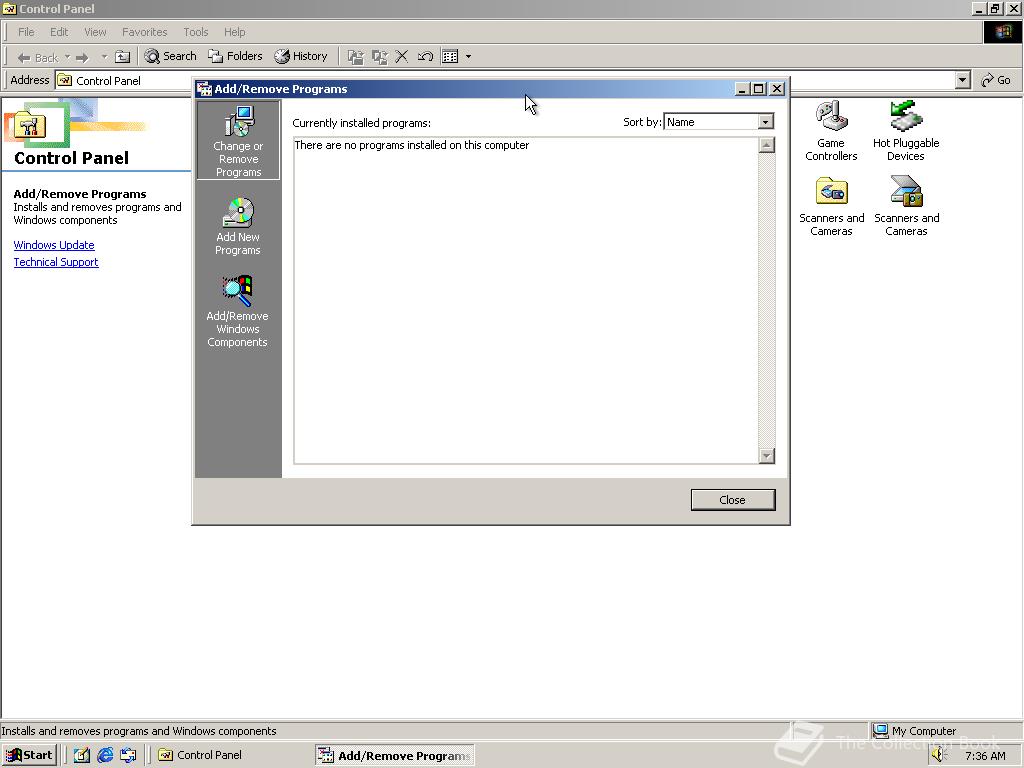Minimize the Add/Remove Programs dialog
Viewport: 1024px width, 768px height.
pyautogui.click(x=742, y=89)
